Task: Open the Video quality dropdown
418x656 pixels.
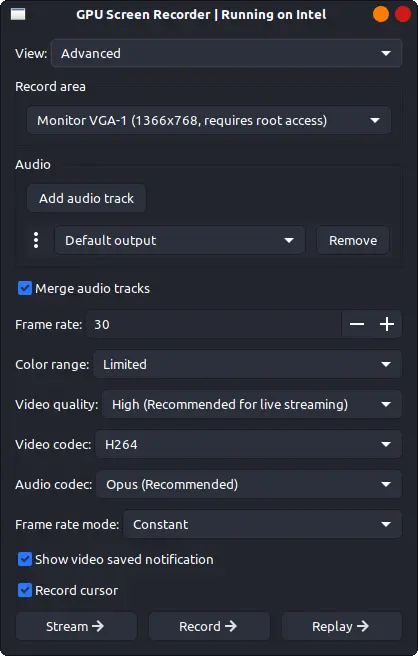Action: pyautogui.click(x=252, y=405)
